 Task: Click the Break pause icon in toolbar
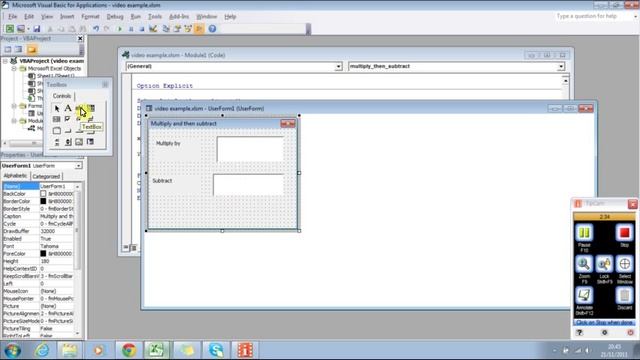[131, 29]
